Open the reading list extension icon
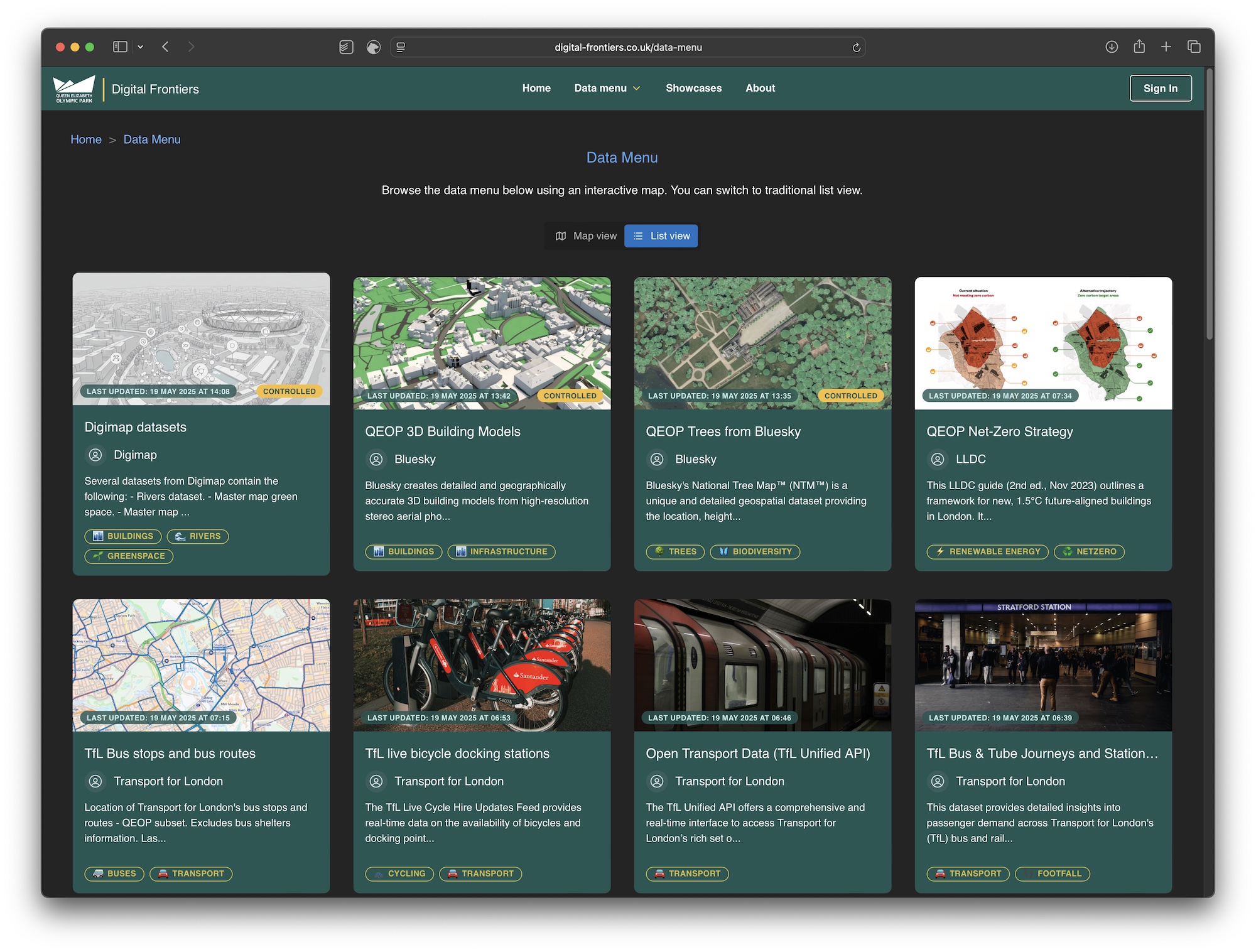The image size is (1256, 952). pos(346,47)
